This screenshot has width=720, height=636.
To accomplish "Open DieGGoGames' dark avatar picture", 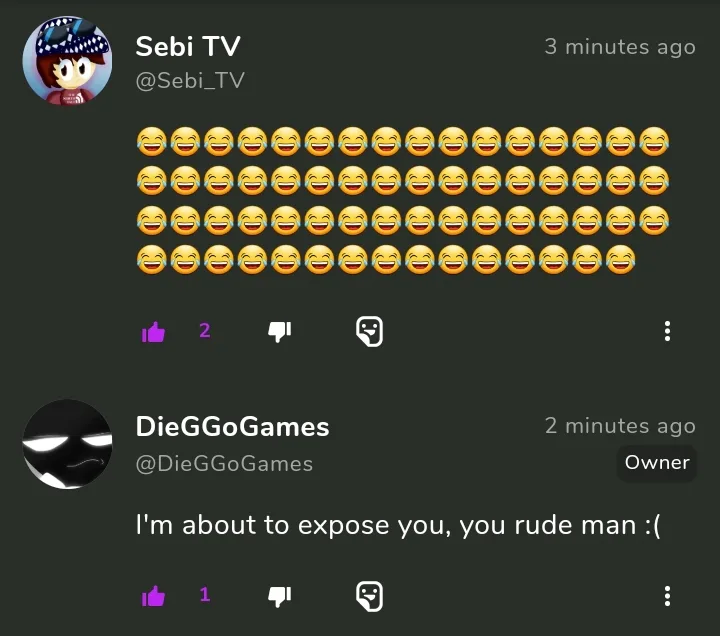I will tap(68, 444).
